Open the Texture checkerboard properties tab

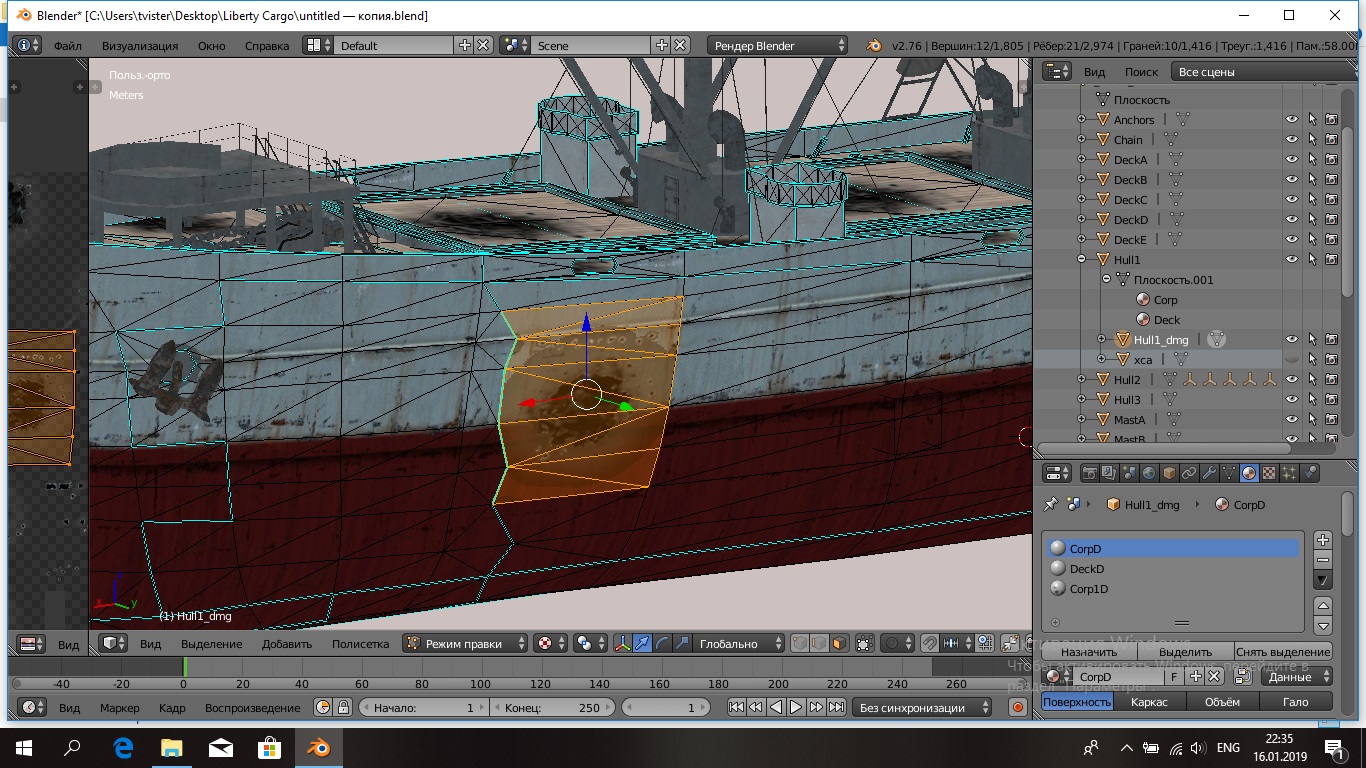[x=1269, y=473]
